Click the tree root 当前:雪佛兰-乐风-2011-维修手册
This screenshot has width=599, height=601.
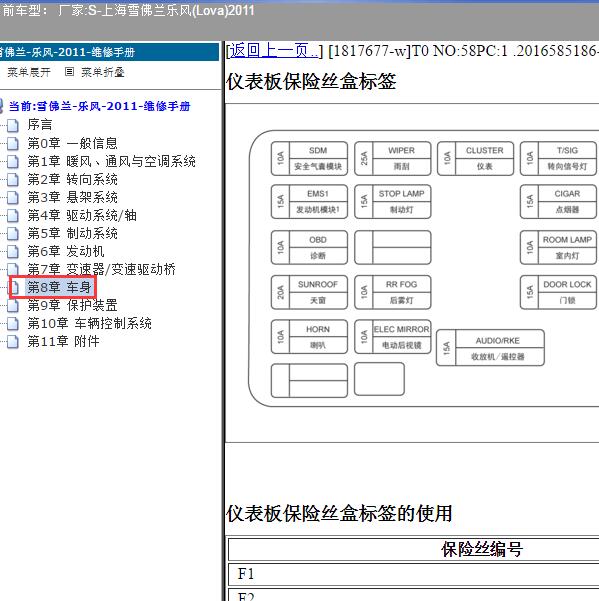click(x=99, y=106)
